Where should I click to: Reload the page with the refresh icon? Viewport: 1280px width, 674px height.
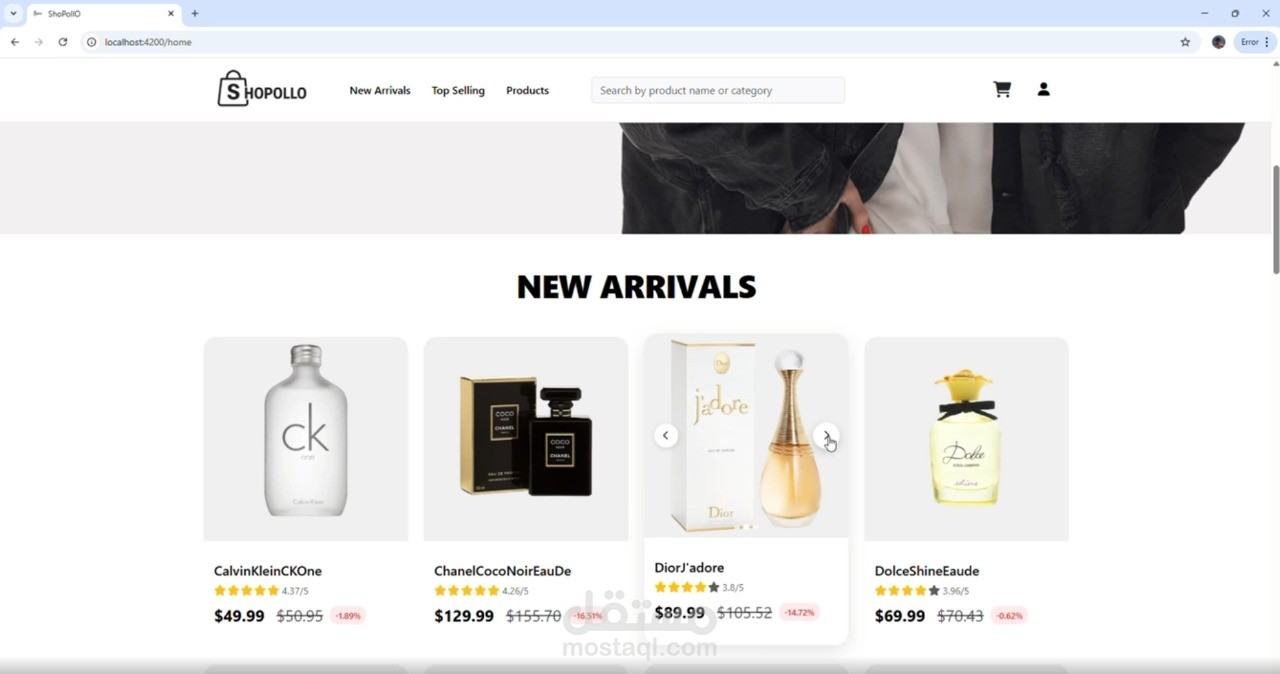[63, 42]
